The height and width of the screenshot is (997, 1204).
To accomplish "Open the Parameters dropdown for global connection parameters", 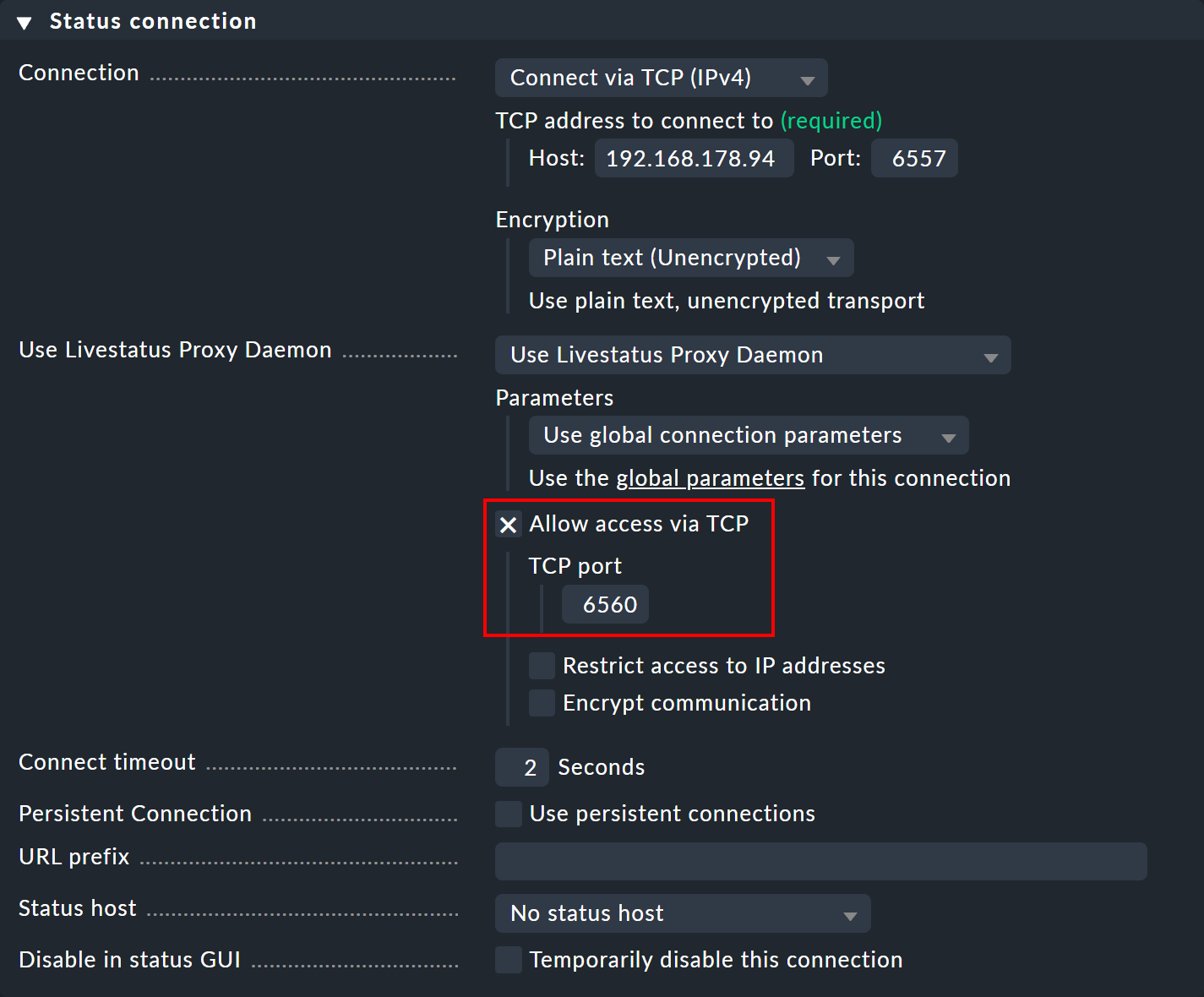I will point(747,435).
